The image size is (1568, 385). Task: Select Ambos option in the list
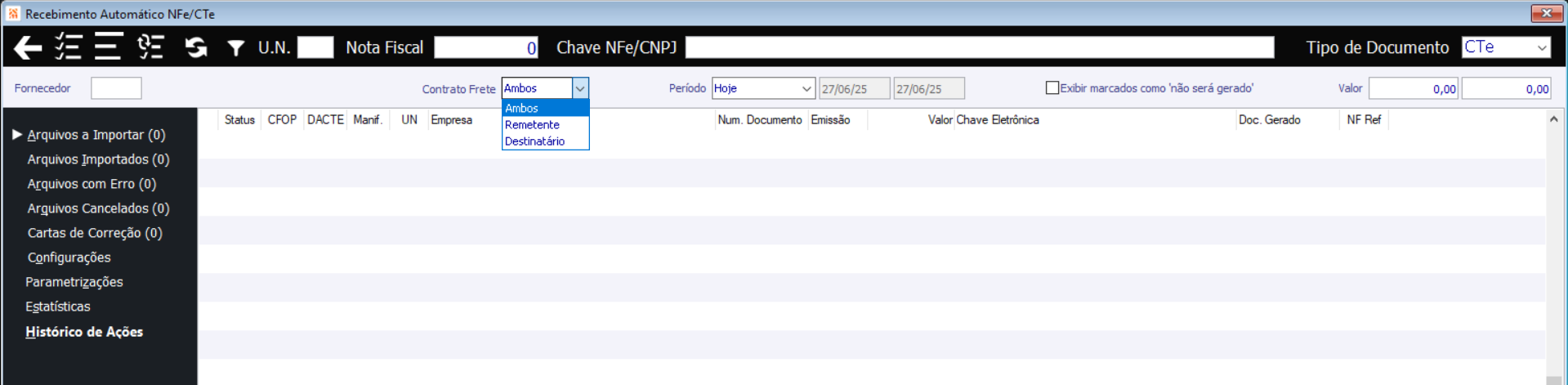tap(545, 108)
